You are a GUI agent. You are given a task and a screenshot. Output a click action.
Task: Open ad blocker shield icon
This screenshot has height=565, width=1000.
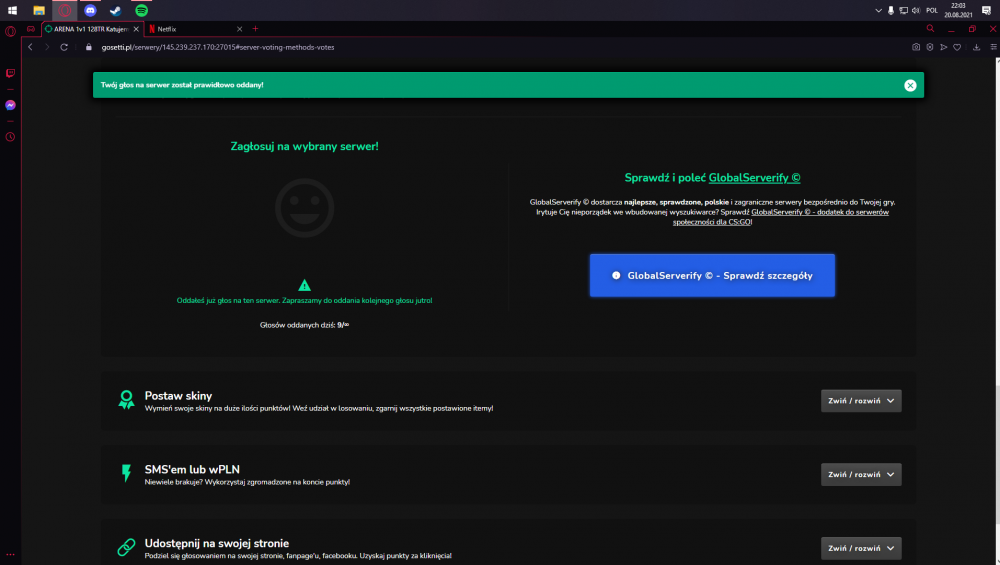(930, 47)
